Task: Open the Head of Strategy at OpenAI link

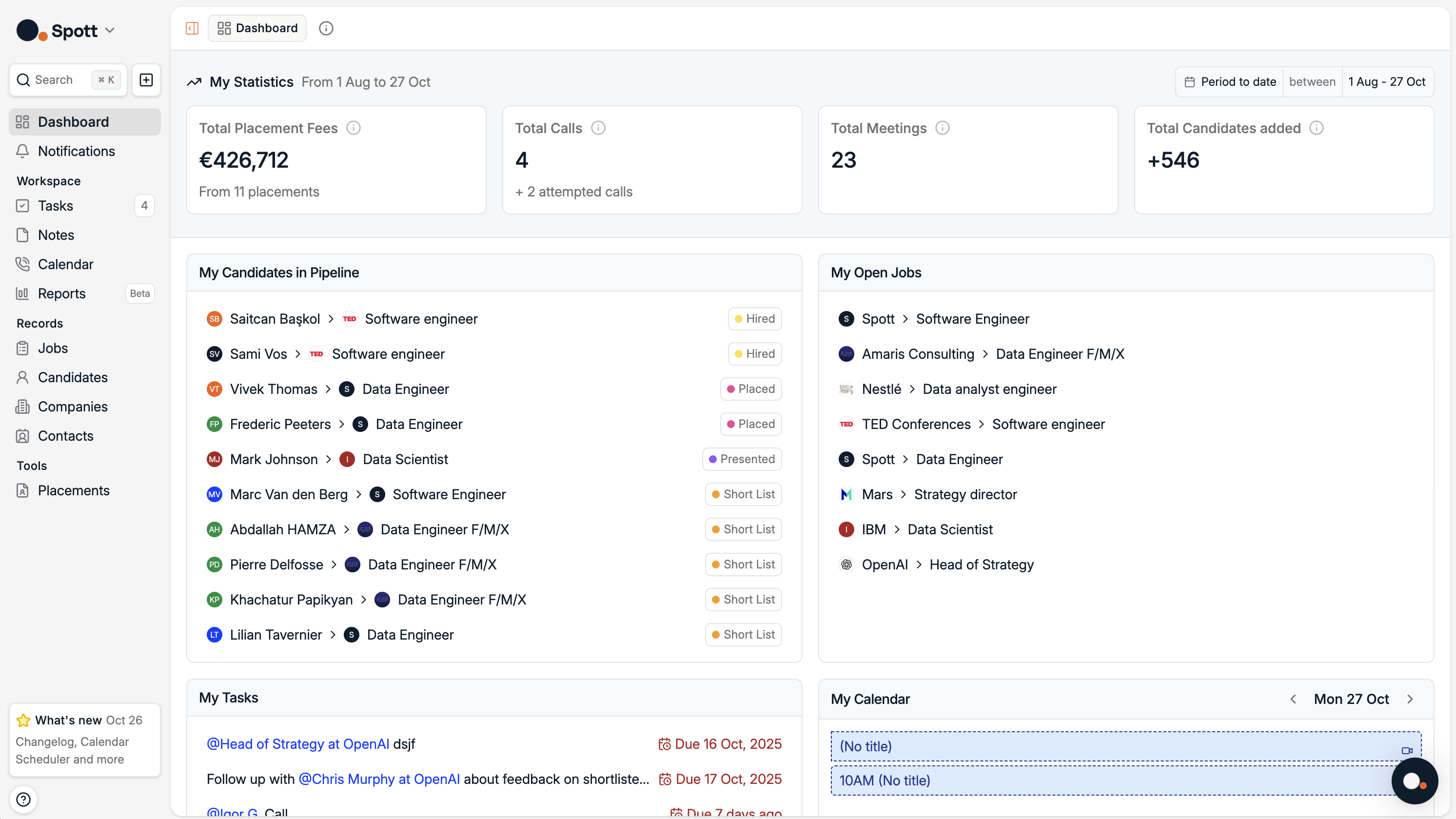Action: [x=297, y=744]
